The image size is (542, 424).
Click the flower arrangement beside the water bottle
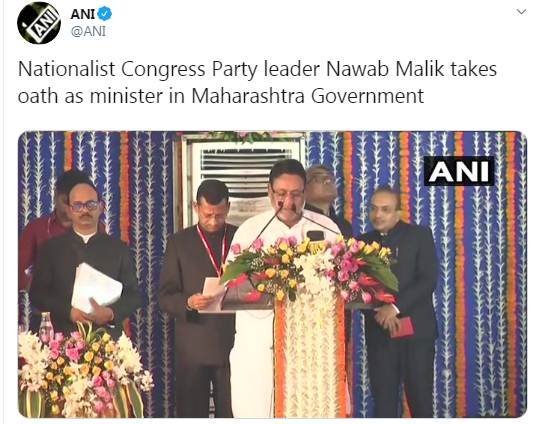(x=83, y=371)
